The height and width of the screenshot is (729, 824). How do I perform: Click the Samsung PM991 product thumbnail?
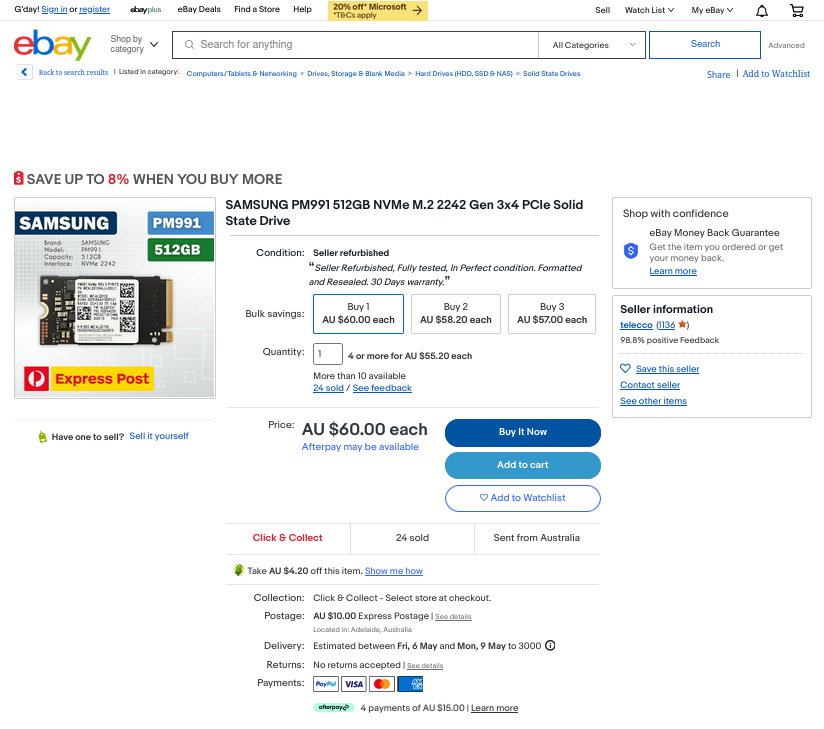115,298
